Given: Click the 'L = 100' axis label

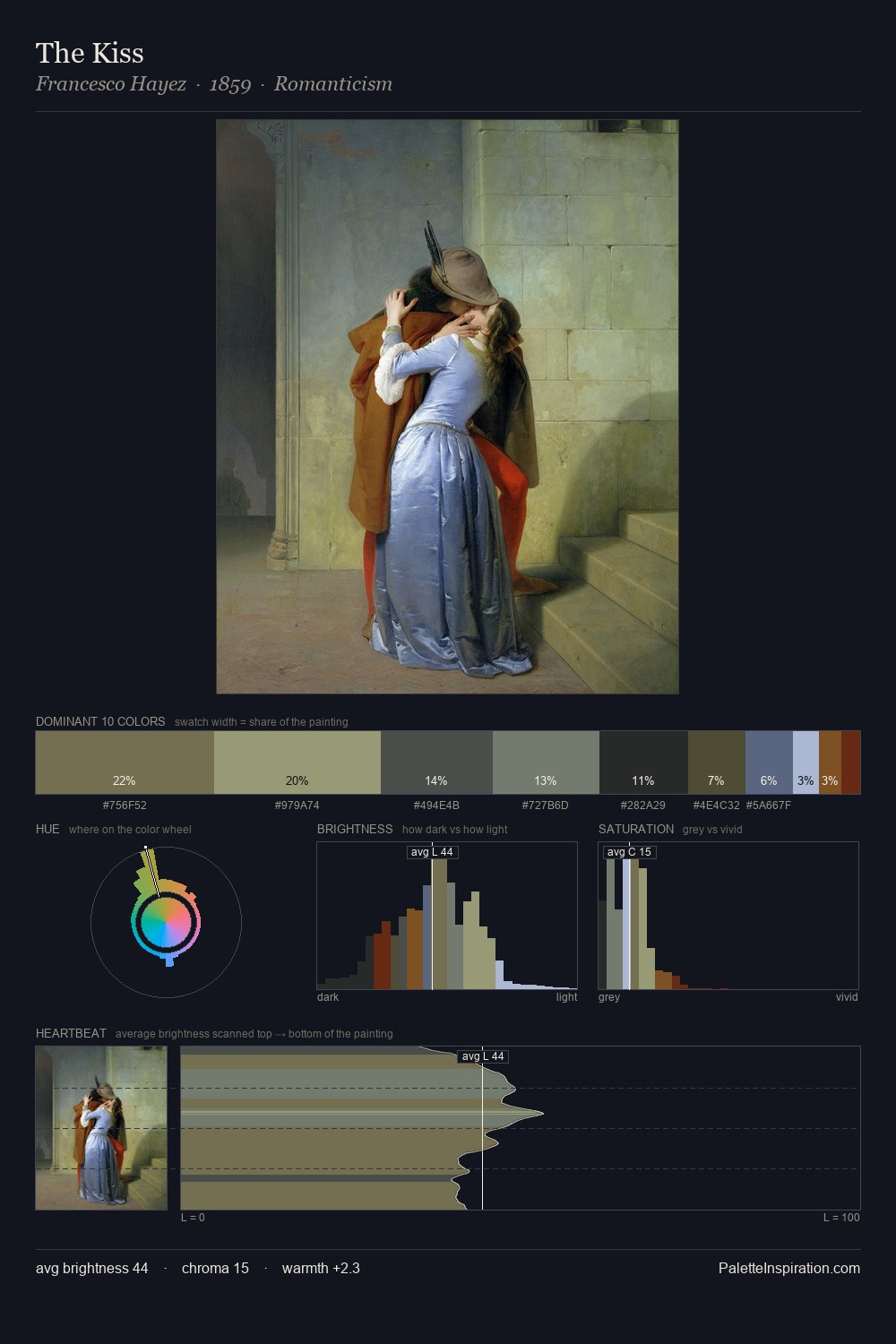Looking at the screenshot, I should coord(841,1218).
